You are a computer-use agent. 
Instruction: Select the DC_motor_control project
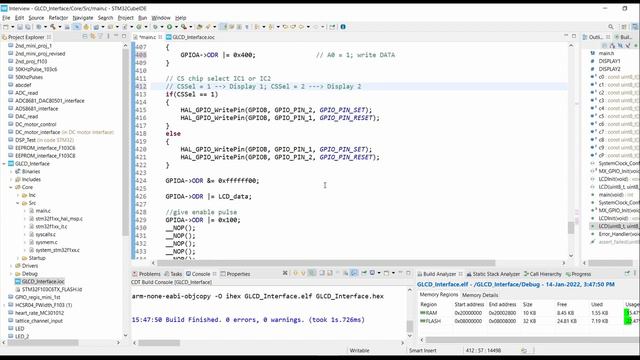(x=32, y=124)
